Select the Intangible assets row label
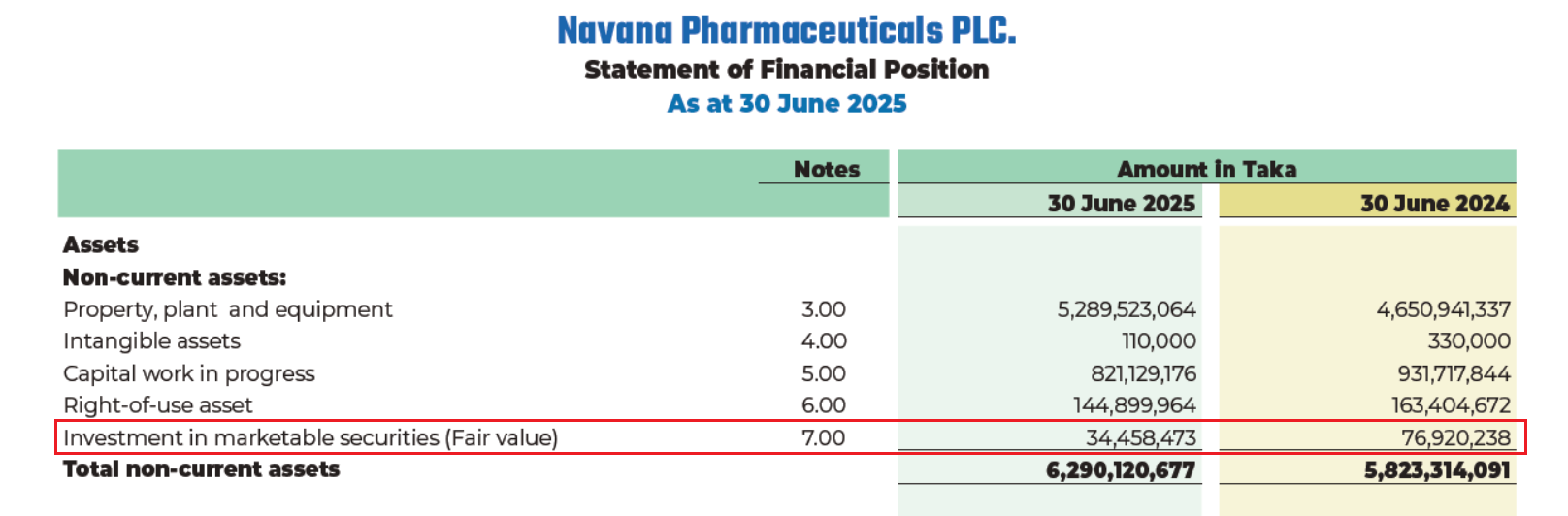 pyautogui.click(x=151, y=341)
